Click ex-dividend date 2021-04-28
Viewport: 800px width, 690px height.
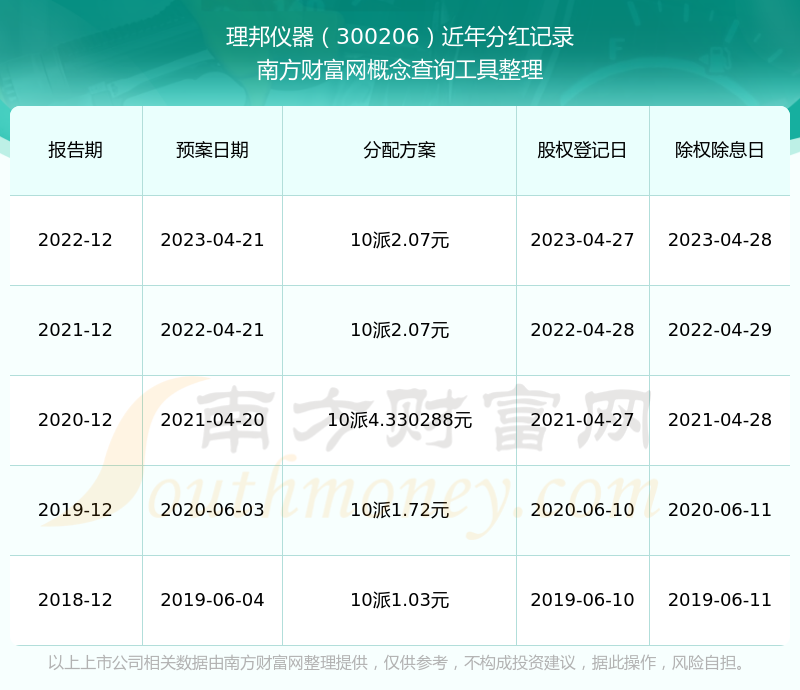[x=719, y=420]
